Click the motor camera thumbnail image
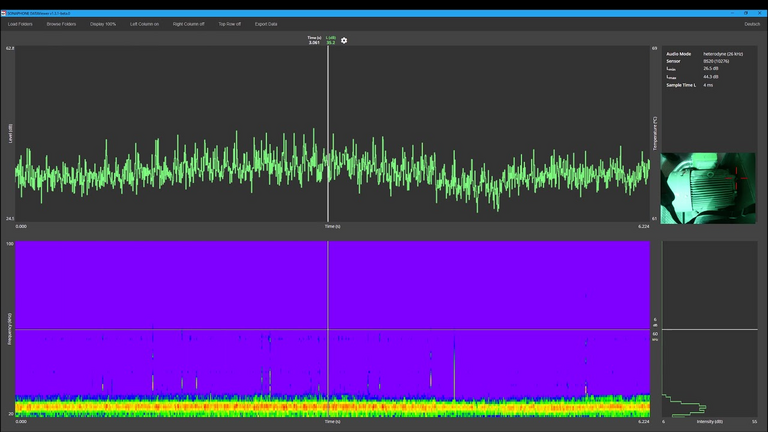 [x=708, y=188]
